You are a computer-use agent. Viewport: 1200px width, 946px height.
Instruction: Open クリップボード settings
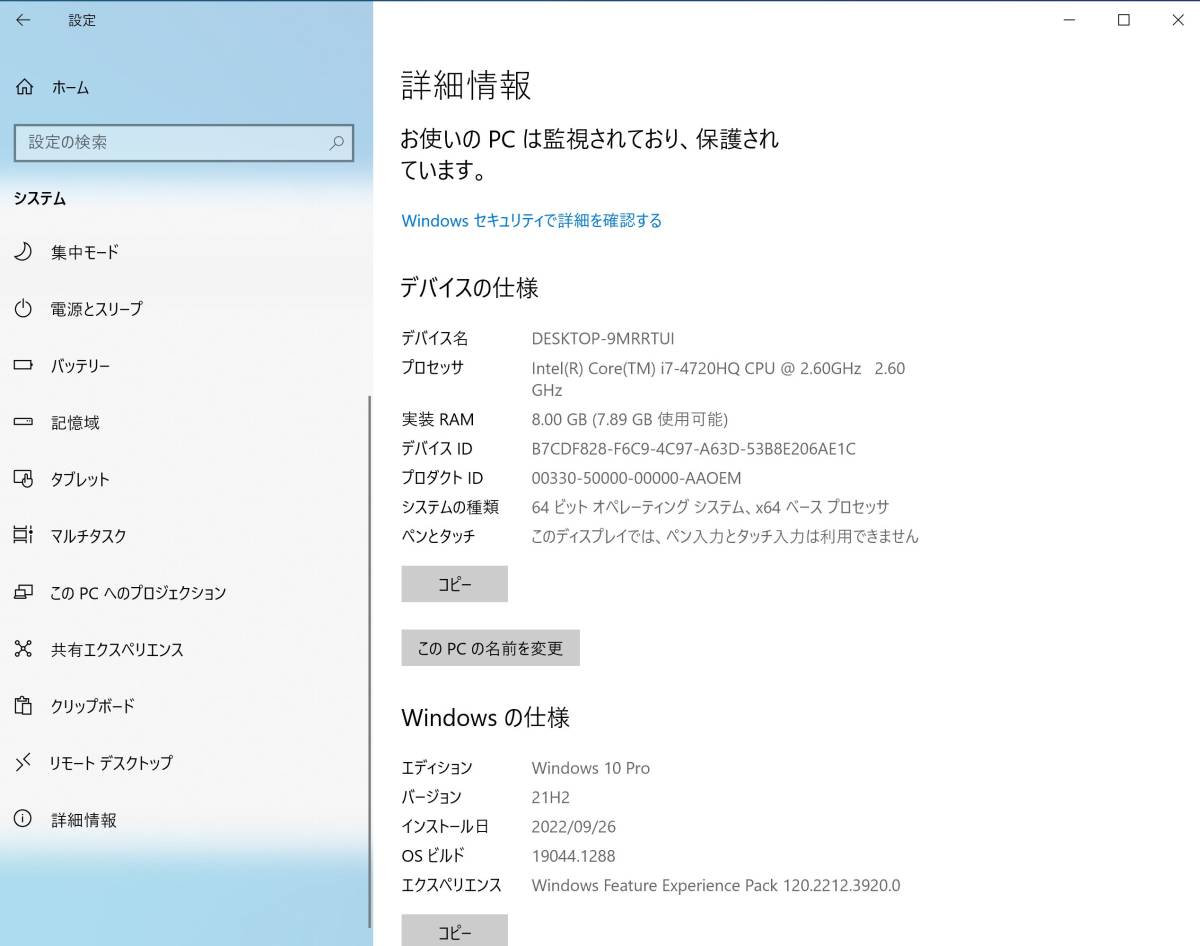pyautogui.click(x=185, y=706)
